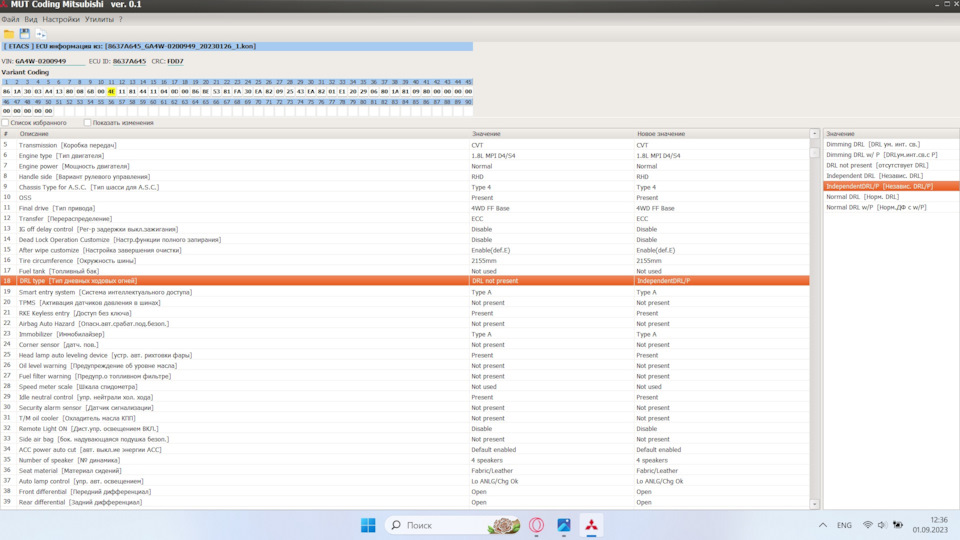Open the question mark help menu

121,20
